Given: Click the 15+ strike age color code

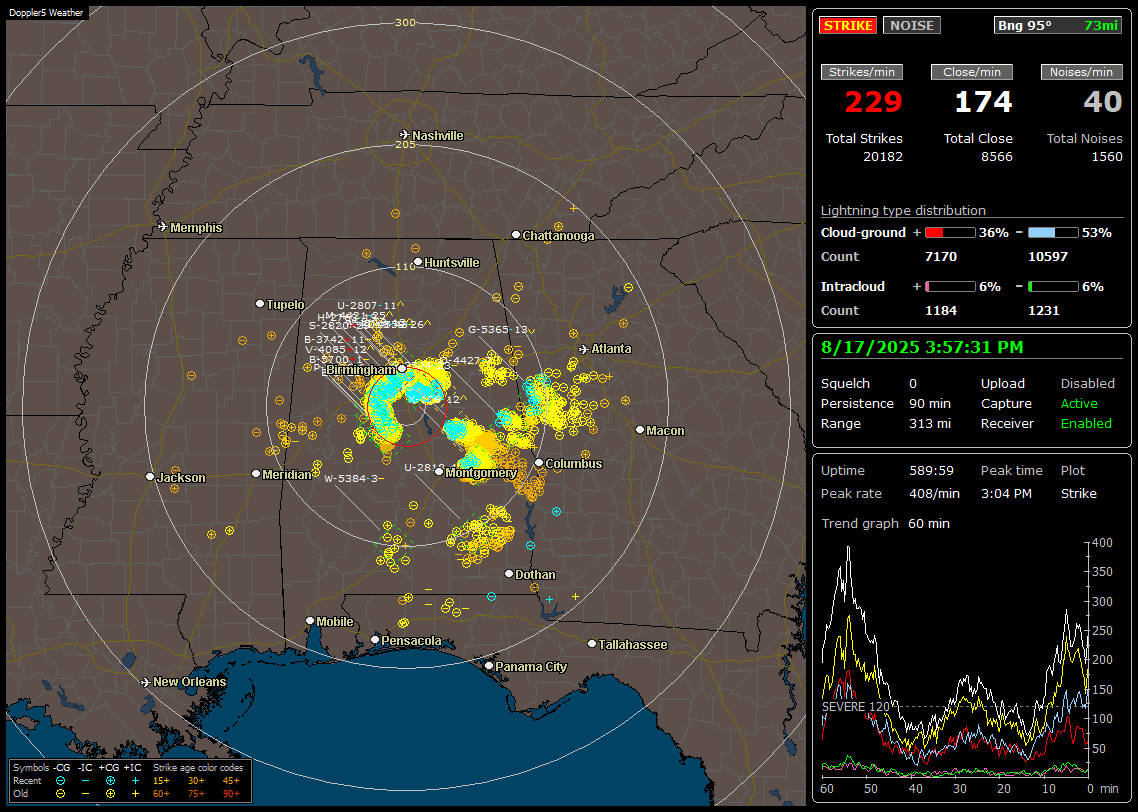Looking at the screenshot, I should coord(161,781).
